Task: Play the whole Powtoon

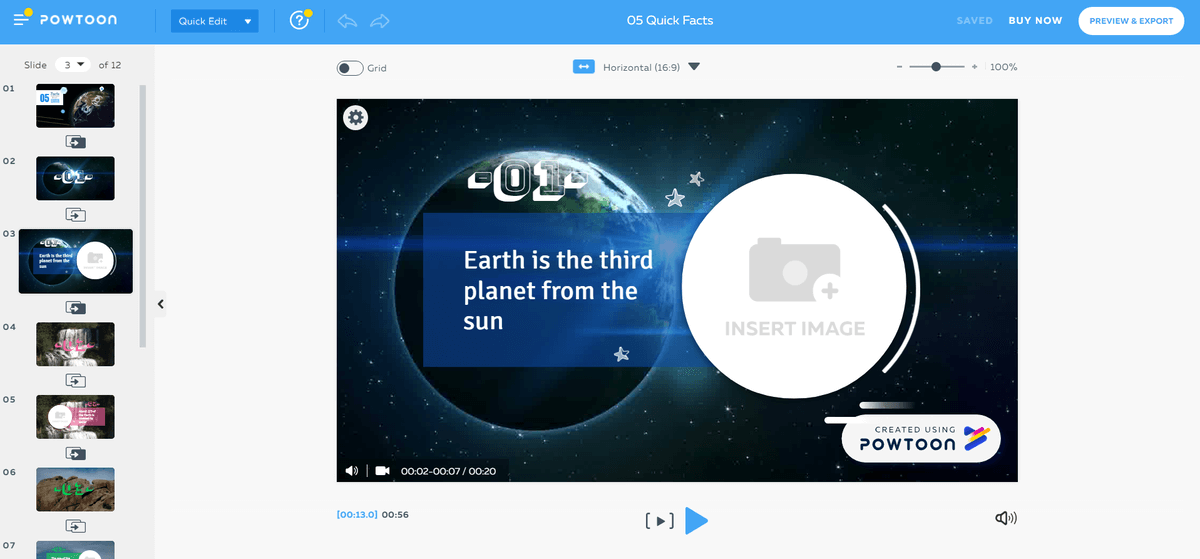Action: [x=697, y=520]
